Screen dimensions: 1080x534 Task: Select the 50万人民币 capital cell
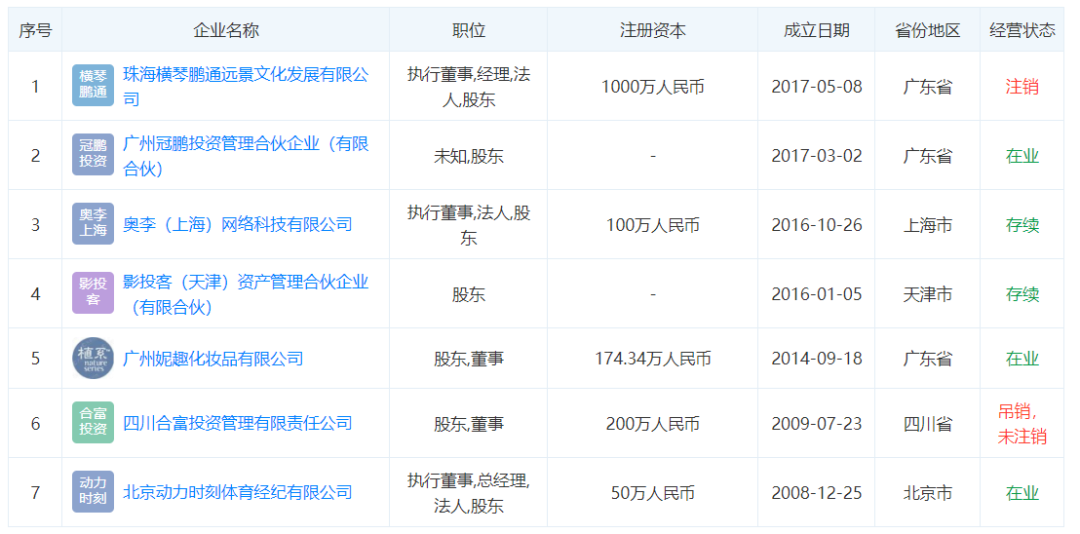[x=652, y=493]
